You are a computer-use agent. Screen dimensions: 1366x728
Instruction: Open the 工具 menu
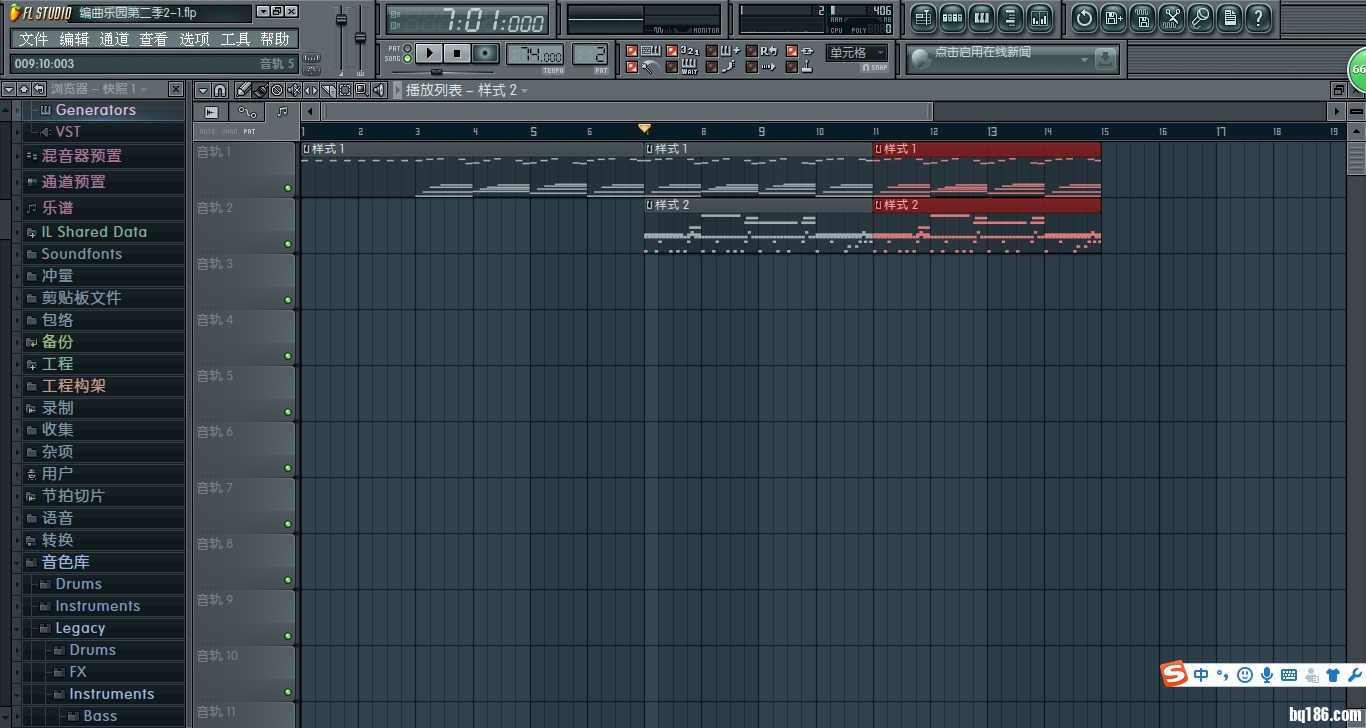235,39
